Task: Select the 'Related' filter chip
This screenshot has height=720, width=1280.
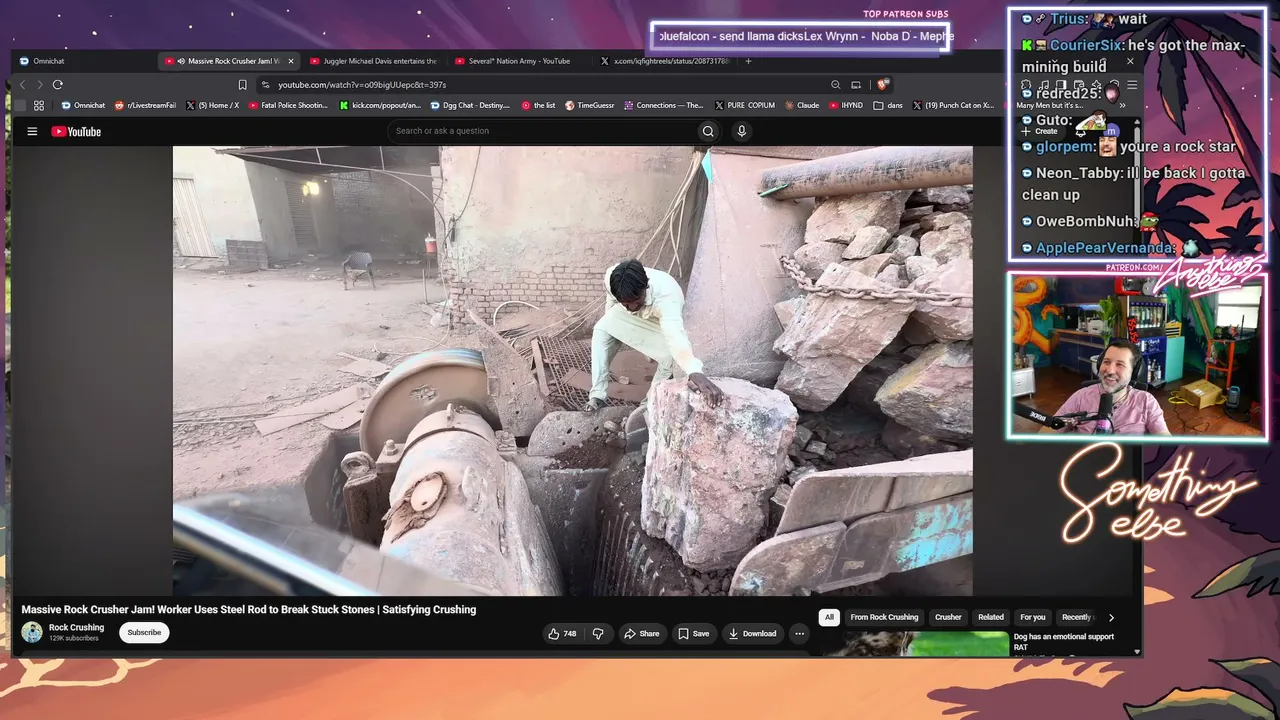Action: point(991,618)
